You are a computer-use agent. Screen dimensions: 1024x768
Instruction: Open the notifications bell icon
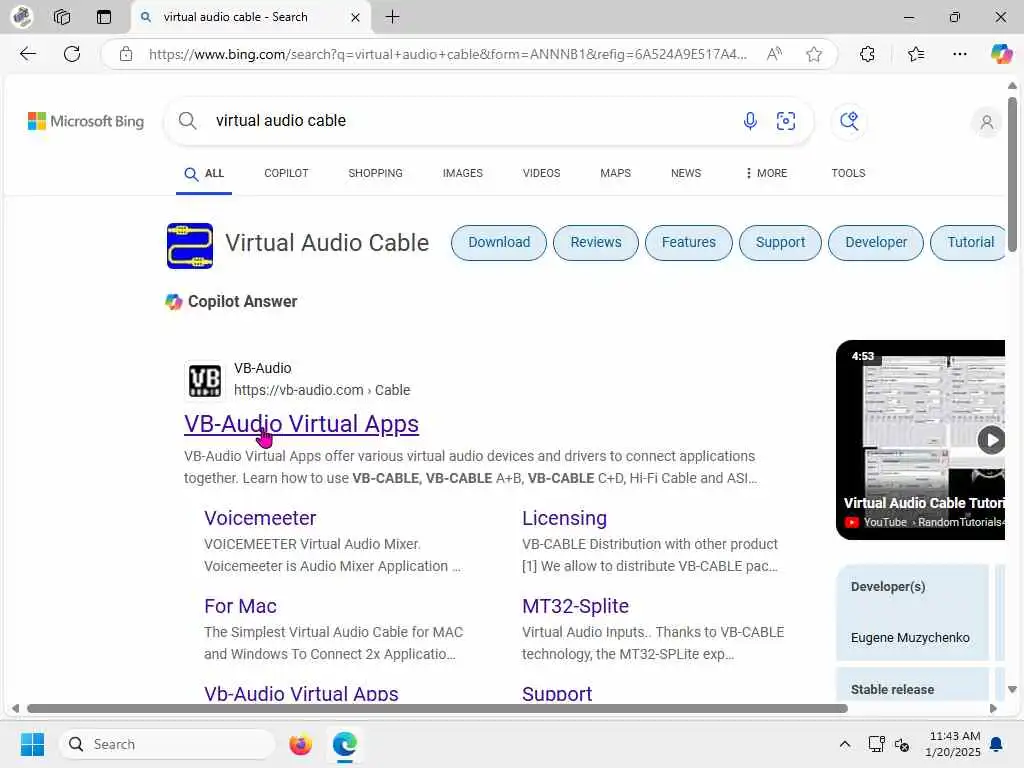[996, 744]
